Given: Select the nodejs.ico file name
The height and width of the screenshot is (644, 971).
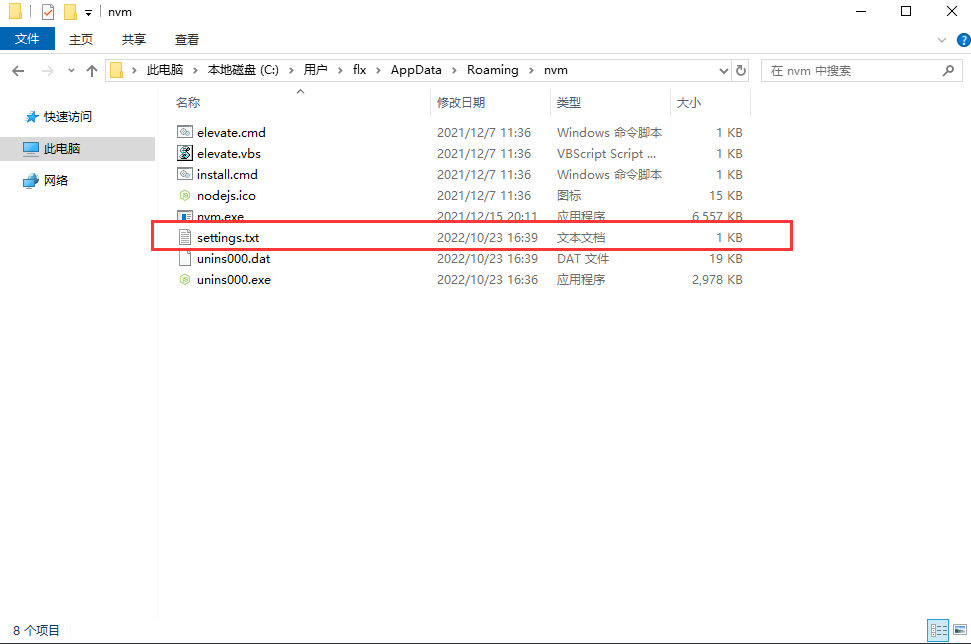Looking at the screenshot, I should [x=226, y=195].
